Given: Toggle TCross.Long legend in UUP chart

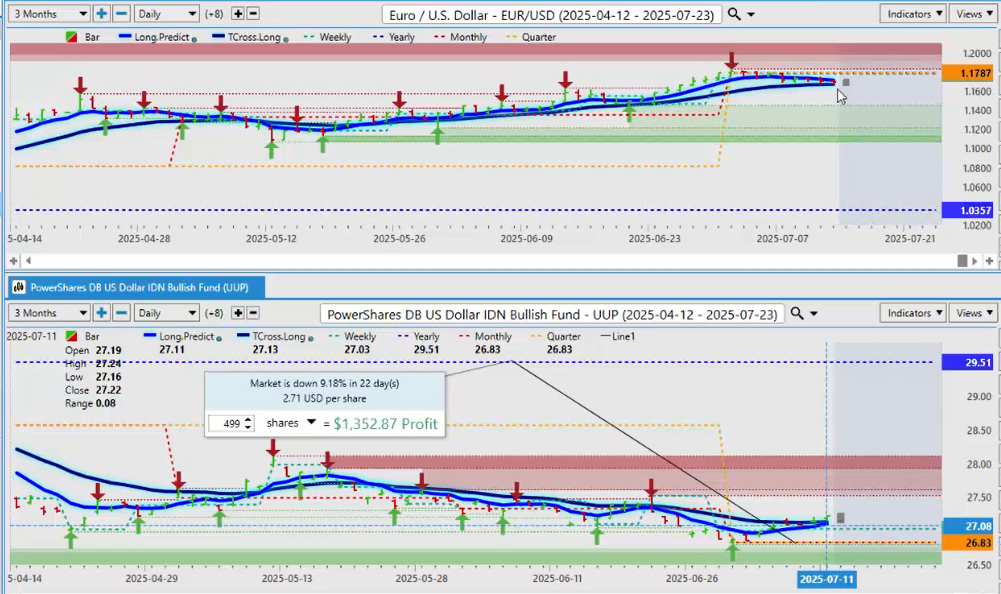Looking at the screenshot, I should coord(263,337).
